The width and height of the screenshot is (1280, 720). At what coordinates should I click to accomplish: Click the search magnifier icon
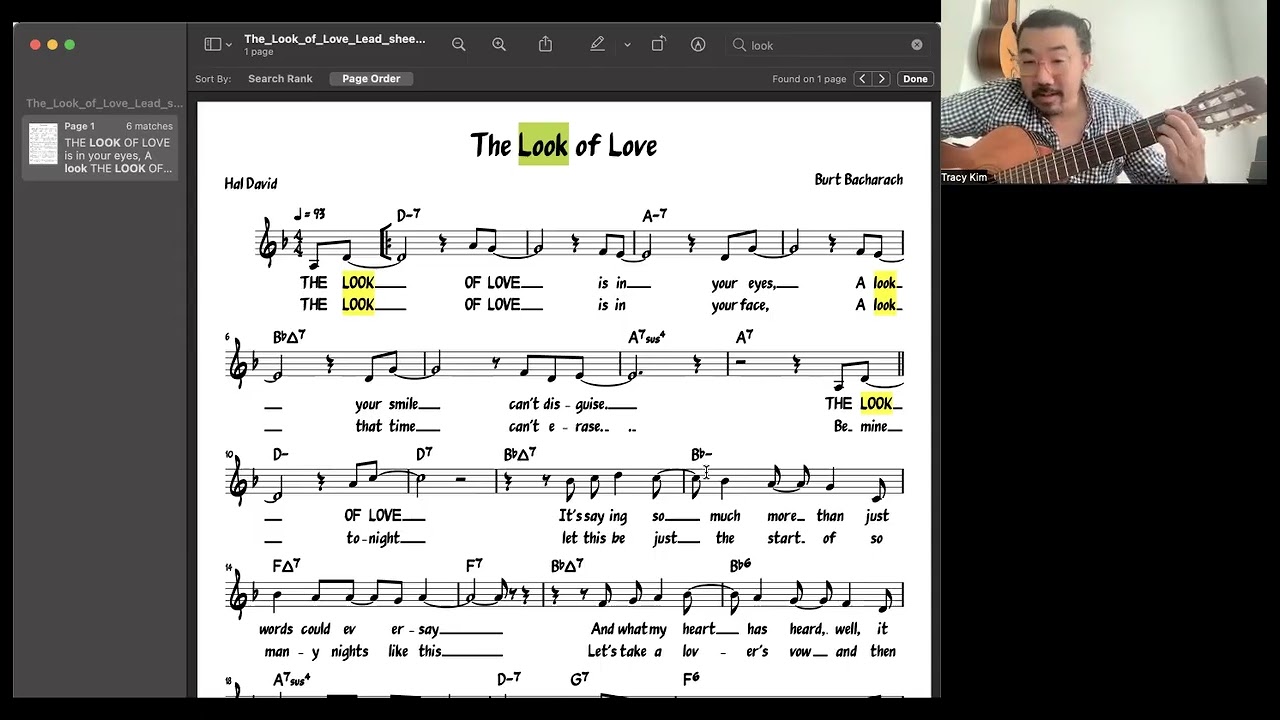click(x=739, y=45)
